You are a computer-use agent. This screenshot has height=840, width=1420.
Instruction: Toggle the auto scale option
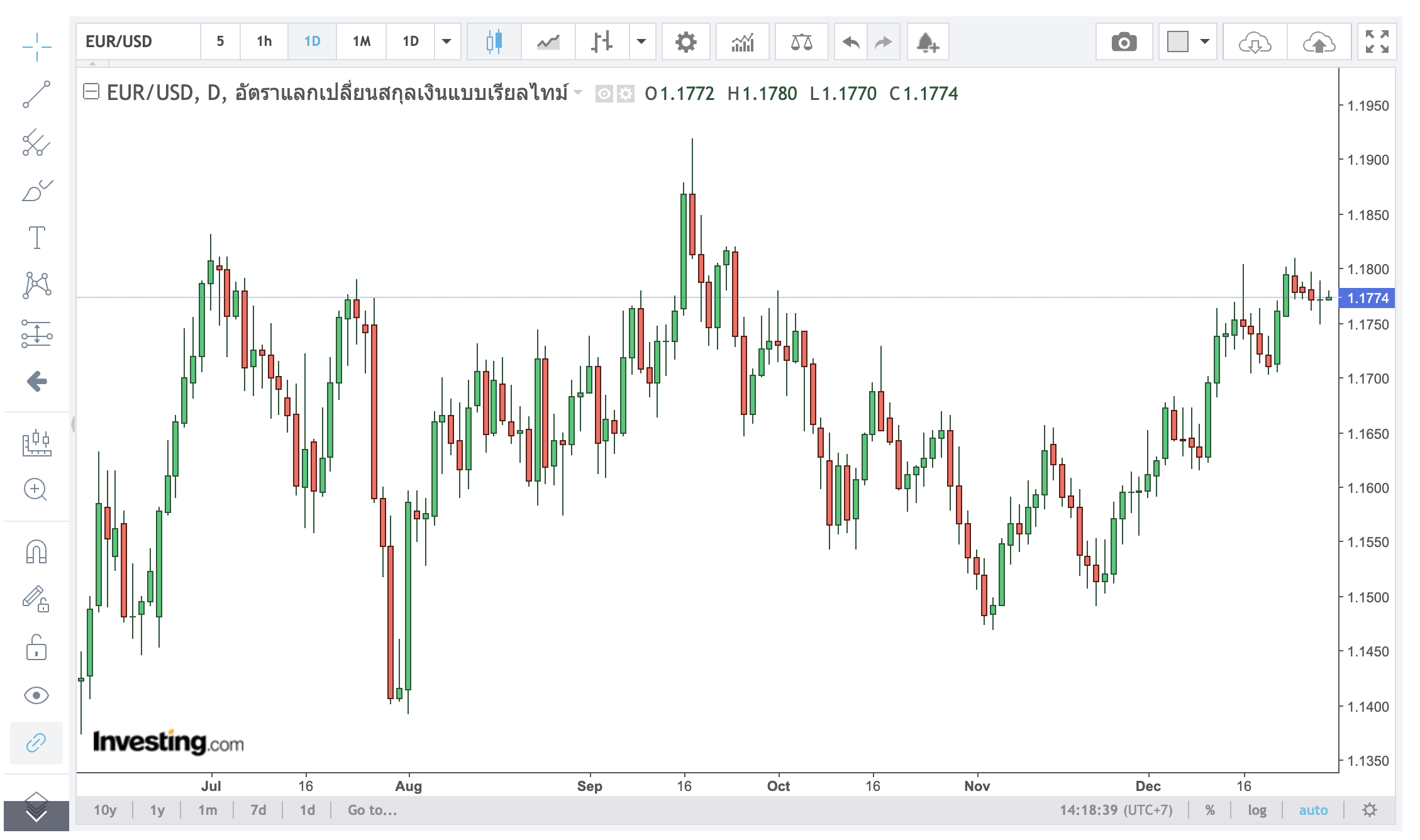point(1313,810)
